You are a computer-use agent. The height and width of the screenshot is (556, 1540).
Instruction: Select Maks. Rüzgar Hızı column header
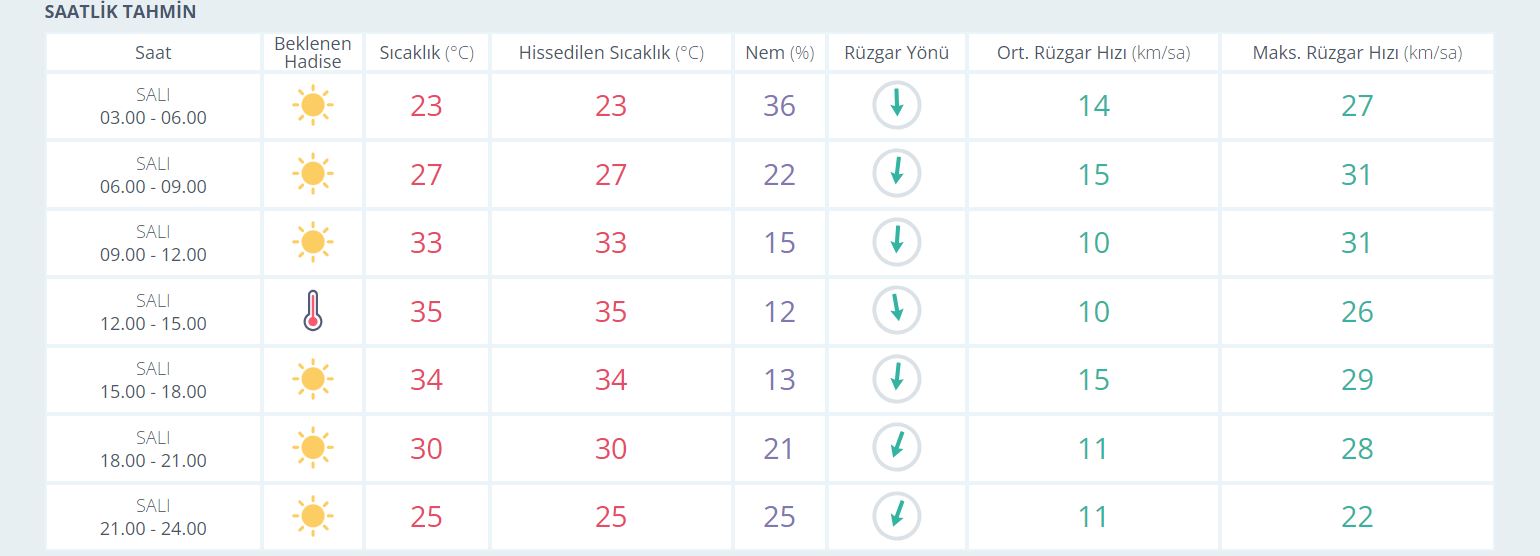coord(1357,53)
